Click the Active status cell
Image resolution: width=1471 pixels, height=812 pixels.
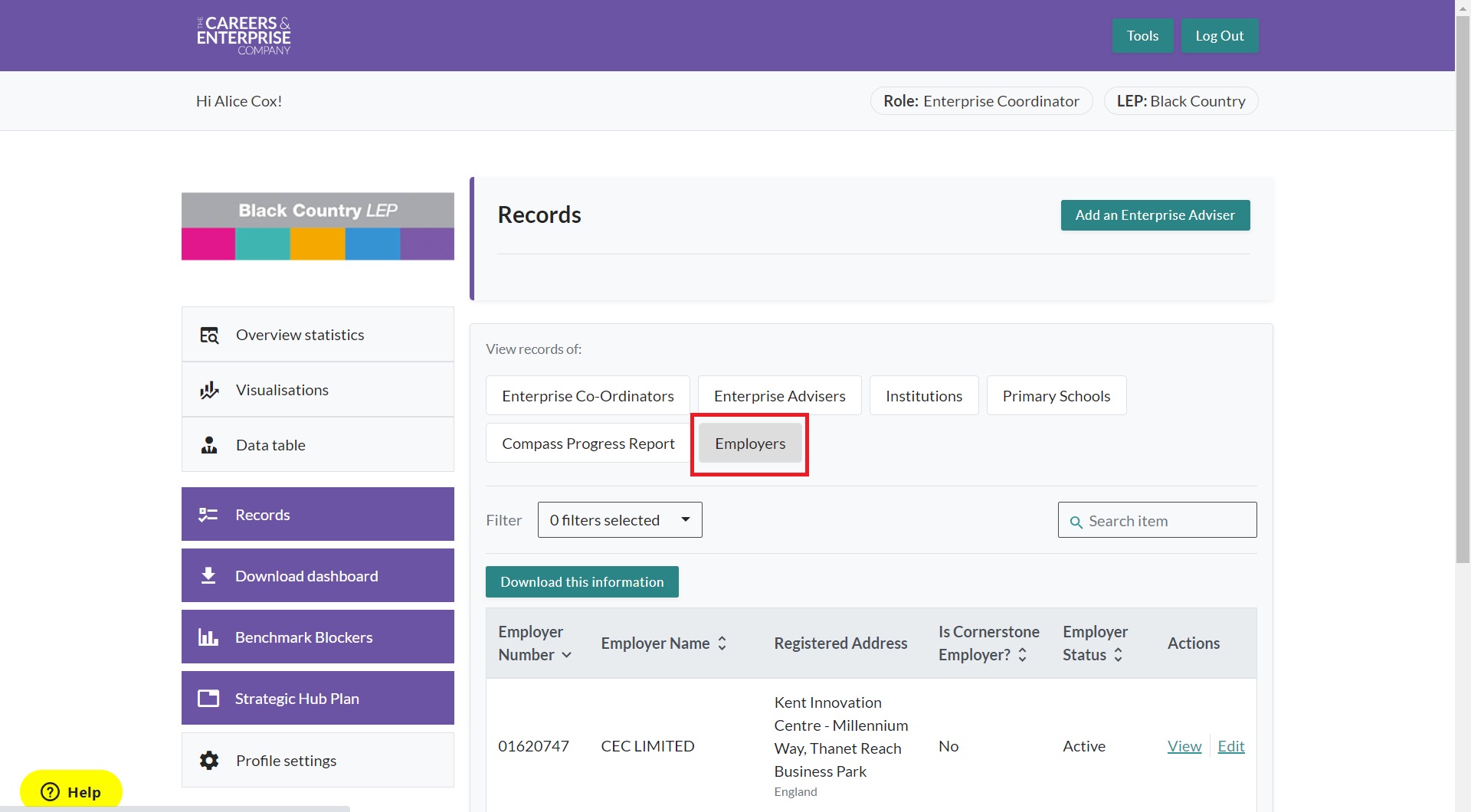point(1084,746)
